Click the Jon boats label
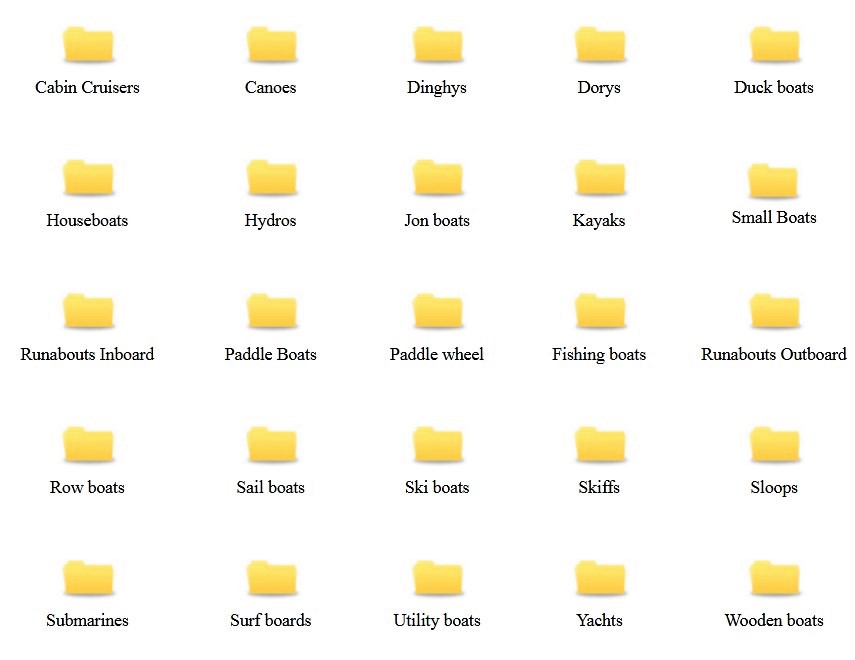The width and height of the screenshot is (855, 660). (437, 220)
